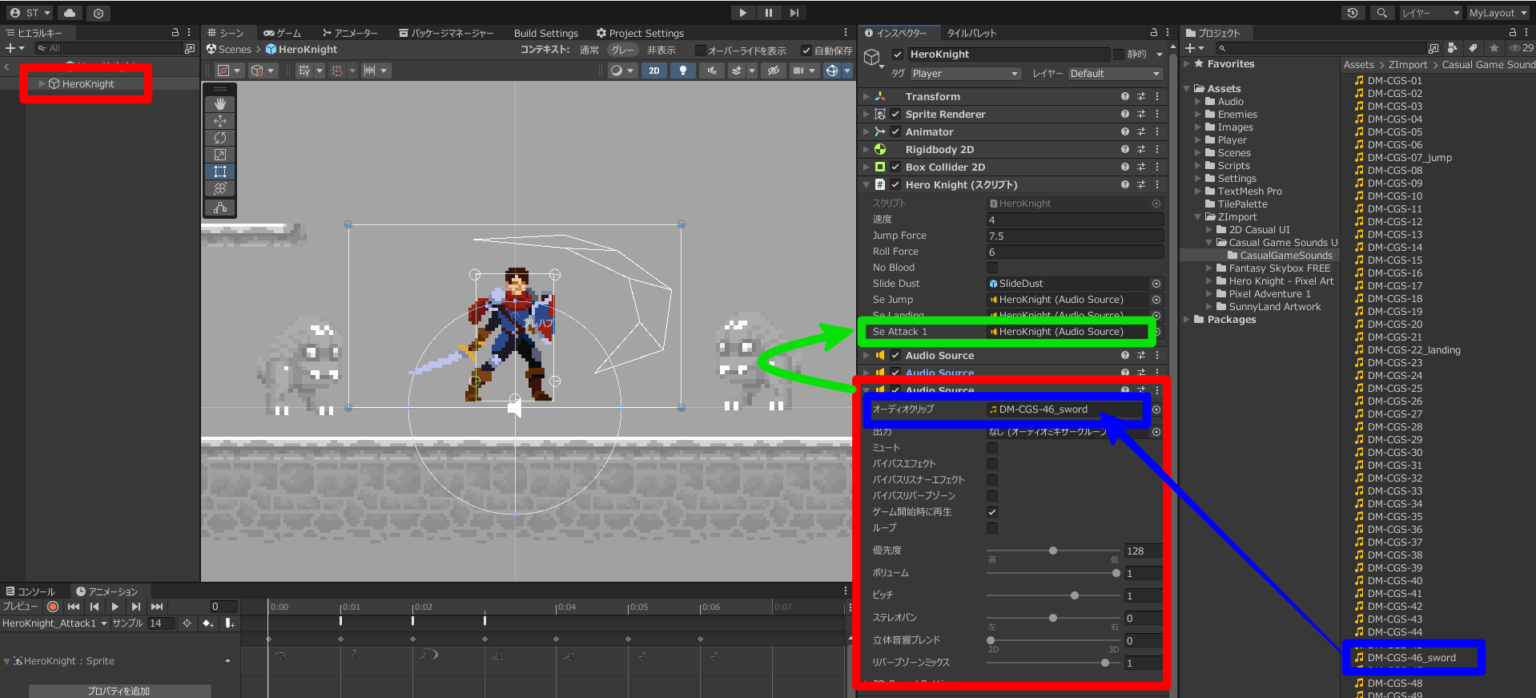Select the Rect transform tool
This screenshot has width=1536, height=698.
point(219,169)
